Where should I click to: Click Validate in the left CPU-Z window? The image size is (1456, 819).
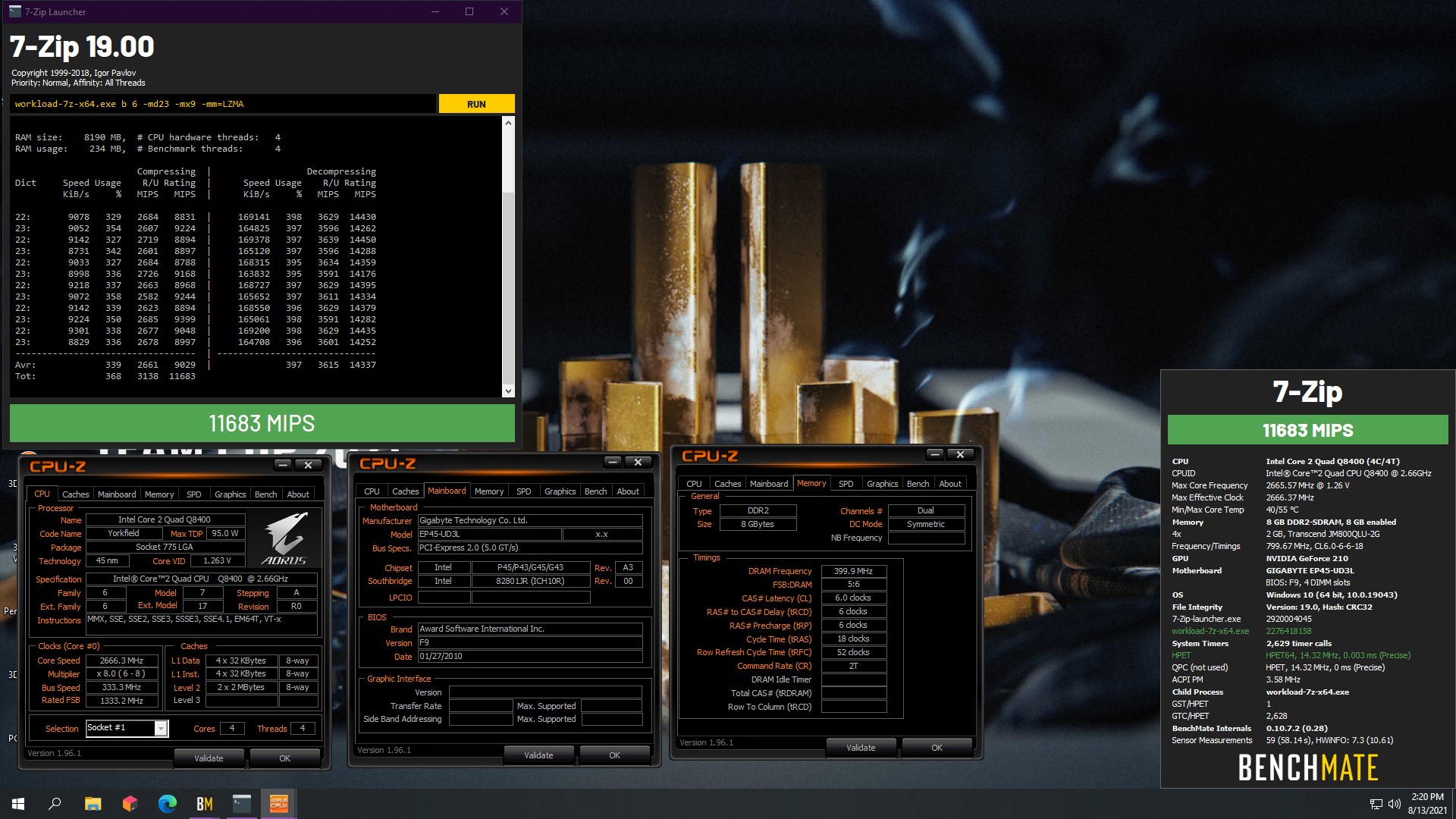(209, 758)
